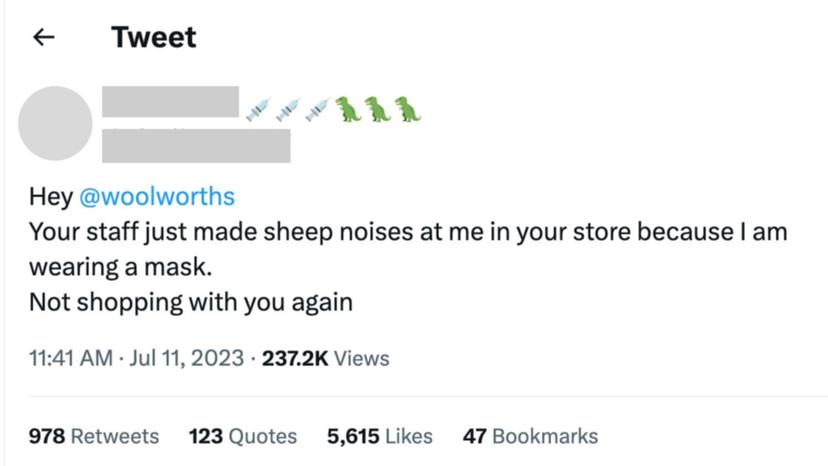The width and height of the screenshot is (828, 466).
Task: Click the middle syringe emoji
Action: point(288,108)
